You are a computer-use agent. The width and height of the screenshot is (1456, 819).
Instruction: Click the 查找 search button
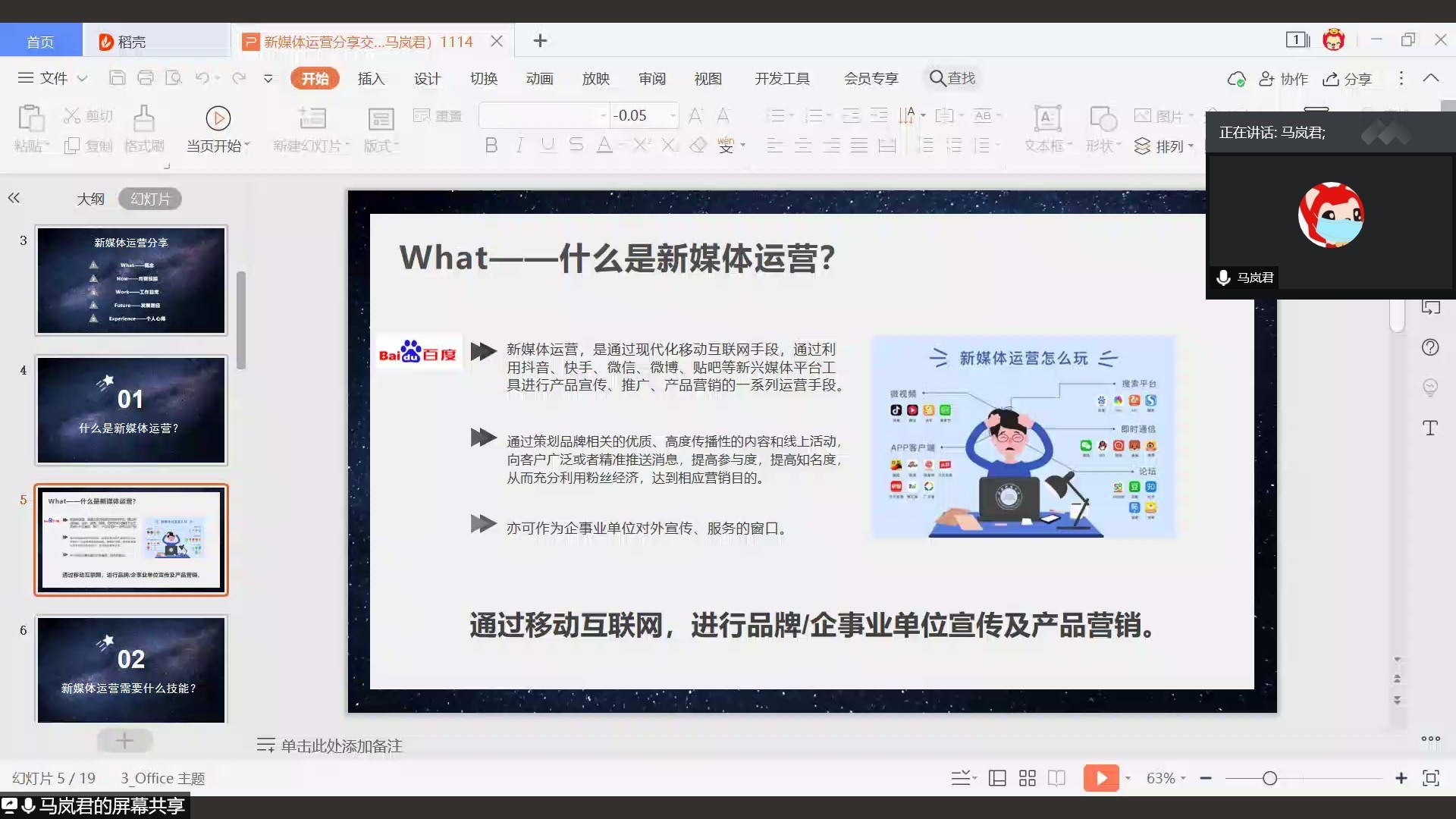[952, 78]
